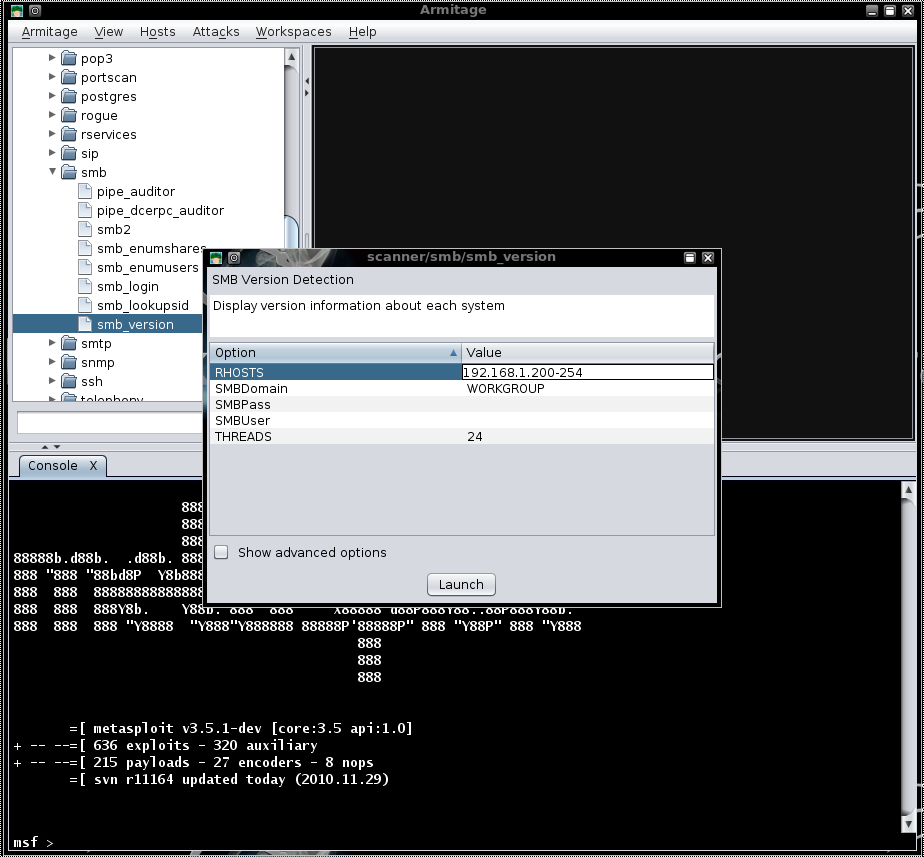The width and height of the screenshot is (924, 857).
Task: Expand the portscan tree node
Action: click(x=52, y=77)
